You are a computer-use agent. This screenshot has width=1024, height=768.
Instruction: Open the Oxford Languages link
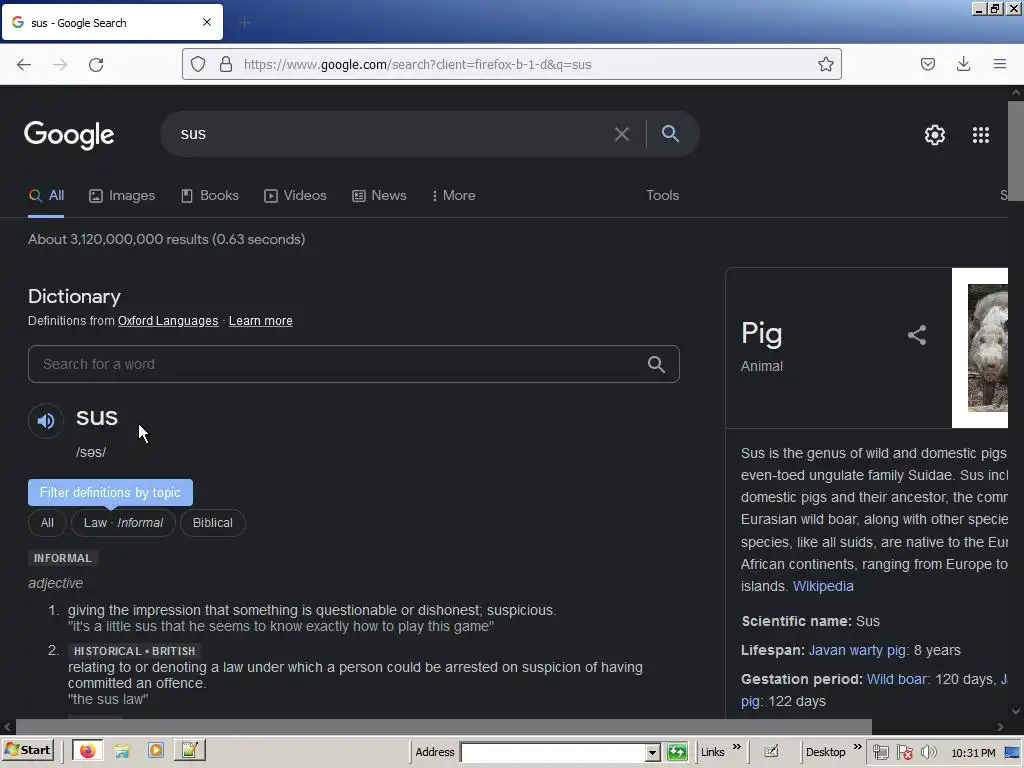tap(168, 321)
